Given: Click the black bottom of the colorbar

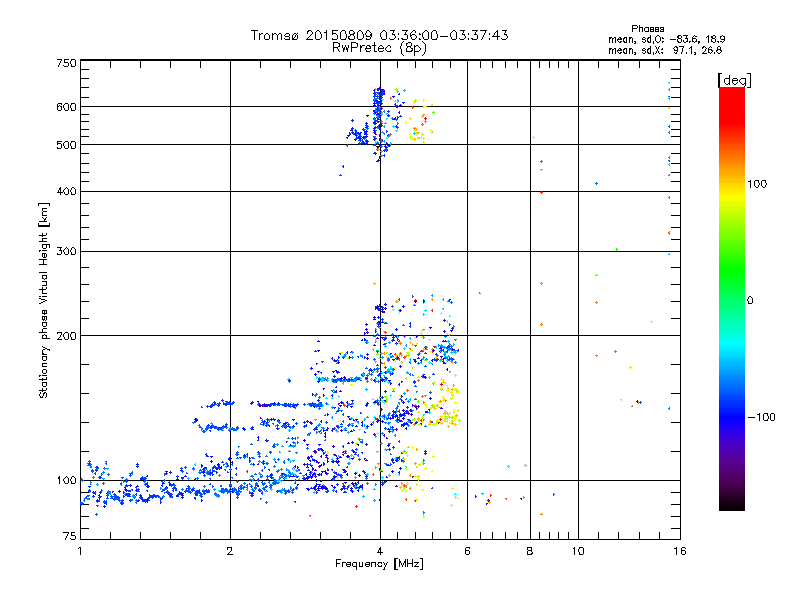Looking at the screenshot, I should 732,503.
